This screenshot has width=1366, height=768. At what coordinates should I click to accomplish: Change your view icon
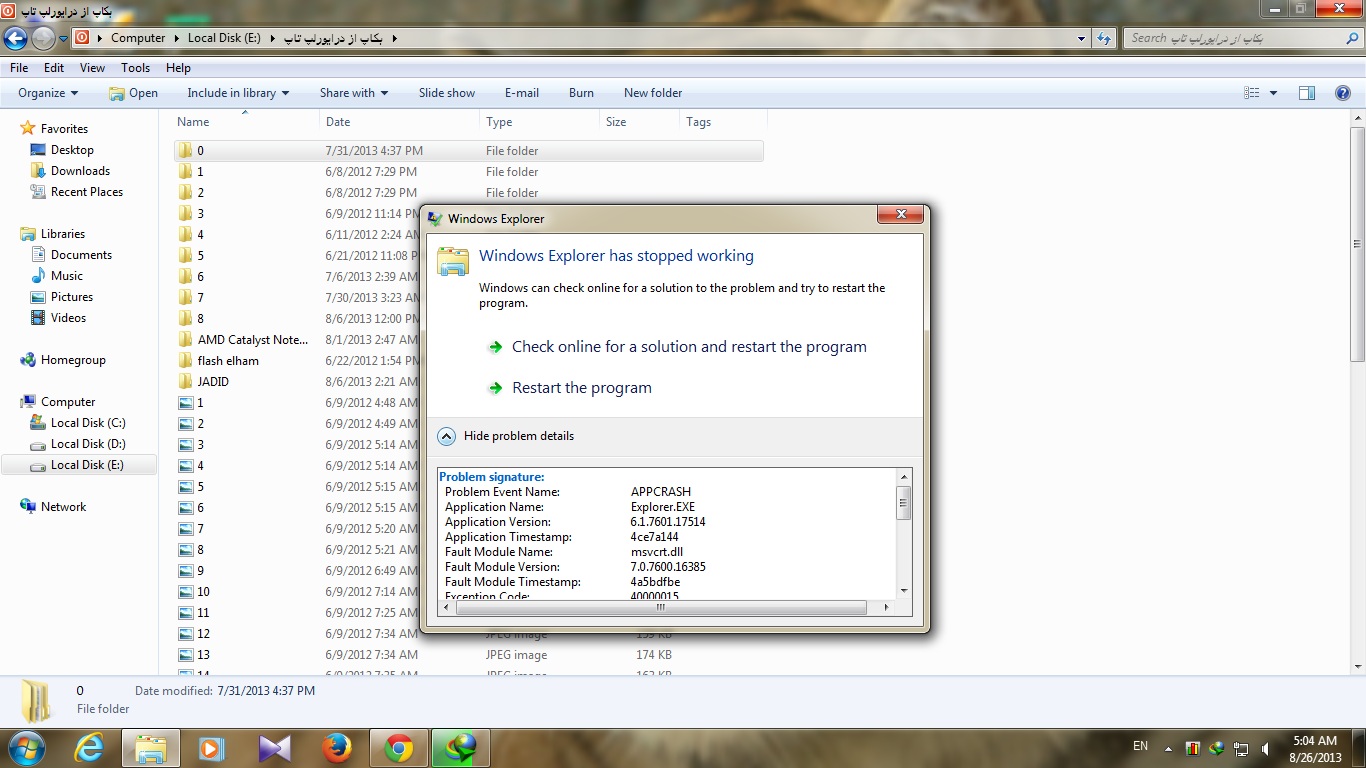click(x=1251, y=93)
